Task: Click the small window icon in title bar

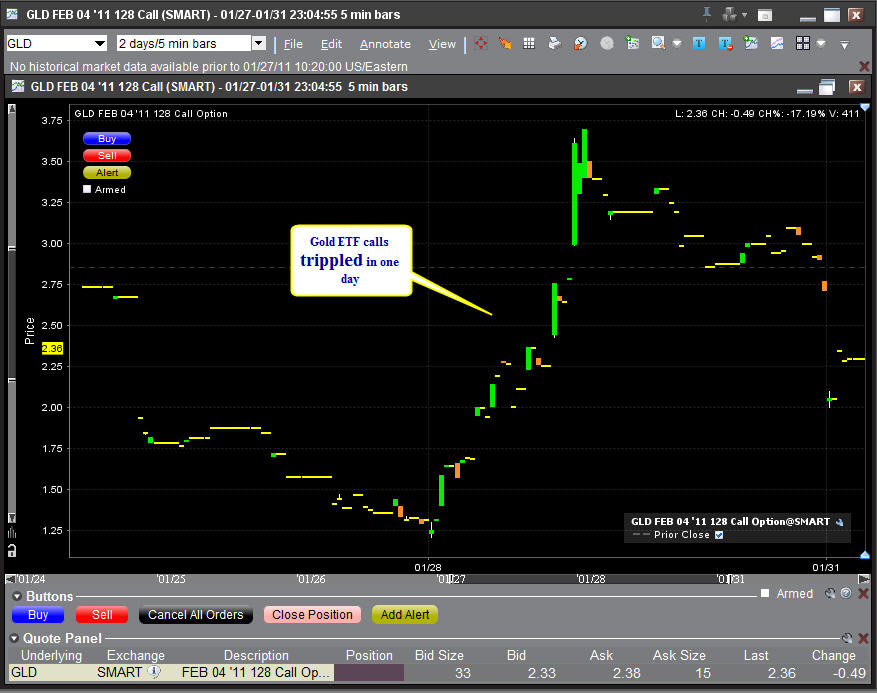Action: 765,15
